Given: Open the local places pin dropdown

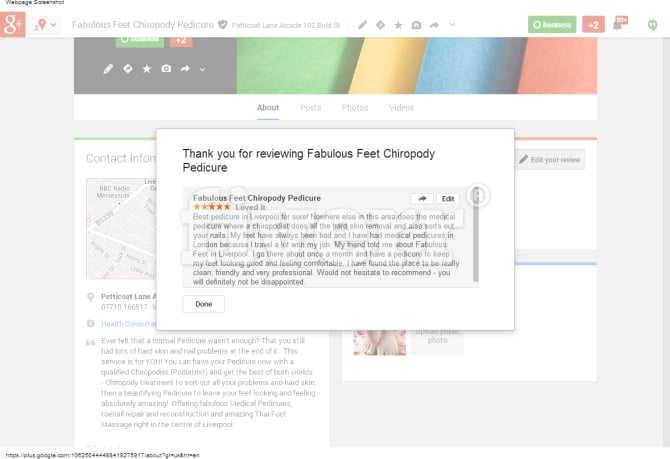Looking at the screenshot, I should tap(45, 25).
